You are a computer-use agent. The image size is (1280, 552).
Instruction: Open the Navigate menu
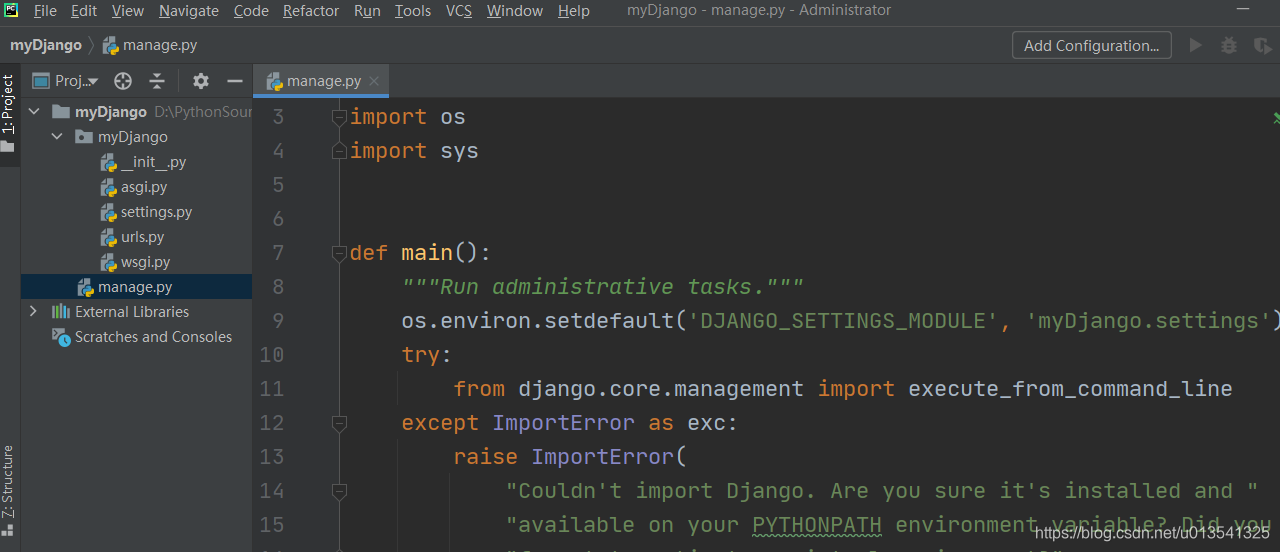pos(189,11)
